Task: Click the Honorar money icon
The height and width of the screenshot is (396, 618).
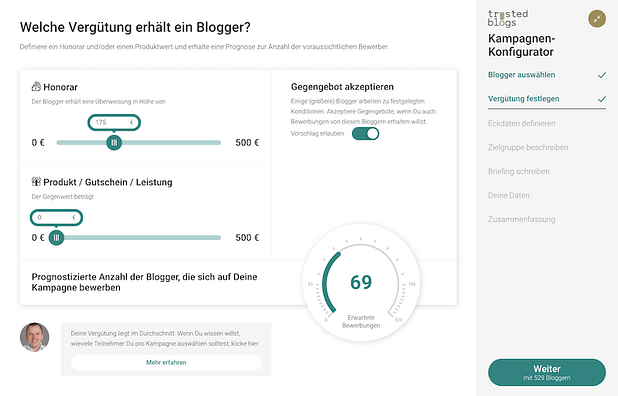Action: click(36, 86)
